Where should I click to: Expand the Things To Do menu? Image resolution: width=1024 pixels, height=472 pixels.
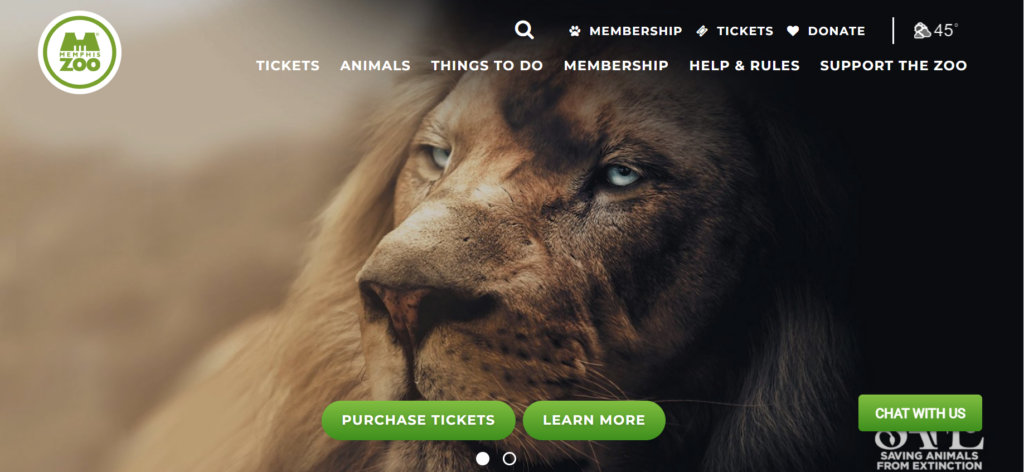487,66
